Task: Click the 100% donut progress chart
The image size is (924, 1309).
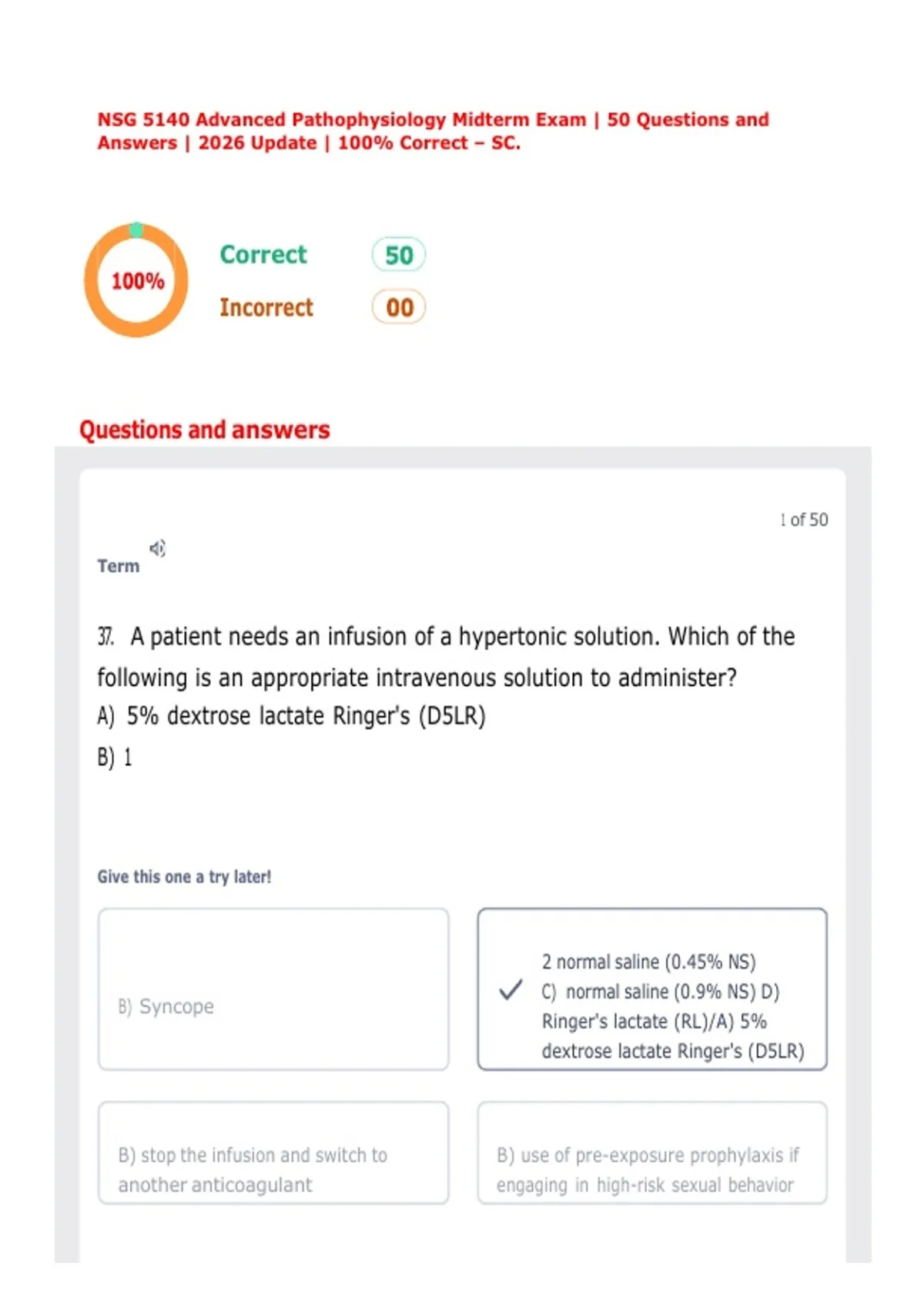Action: click(x=136, y=280)
